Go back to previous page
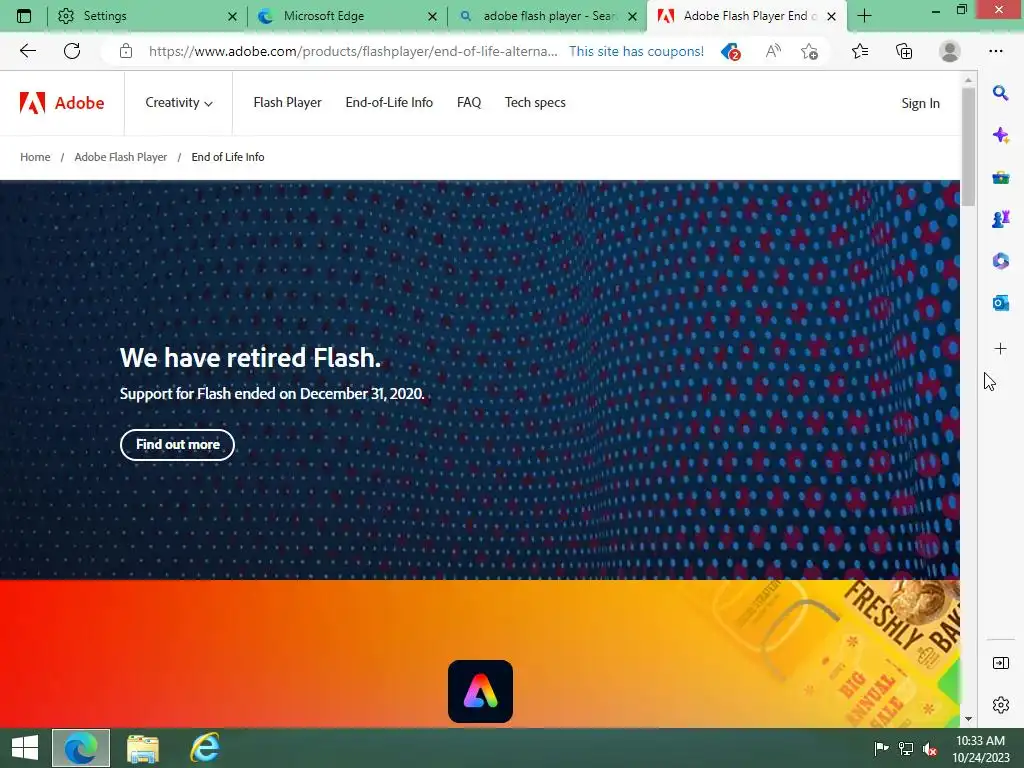1024x768 pixels. click(x=28, y=51)
